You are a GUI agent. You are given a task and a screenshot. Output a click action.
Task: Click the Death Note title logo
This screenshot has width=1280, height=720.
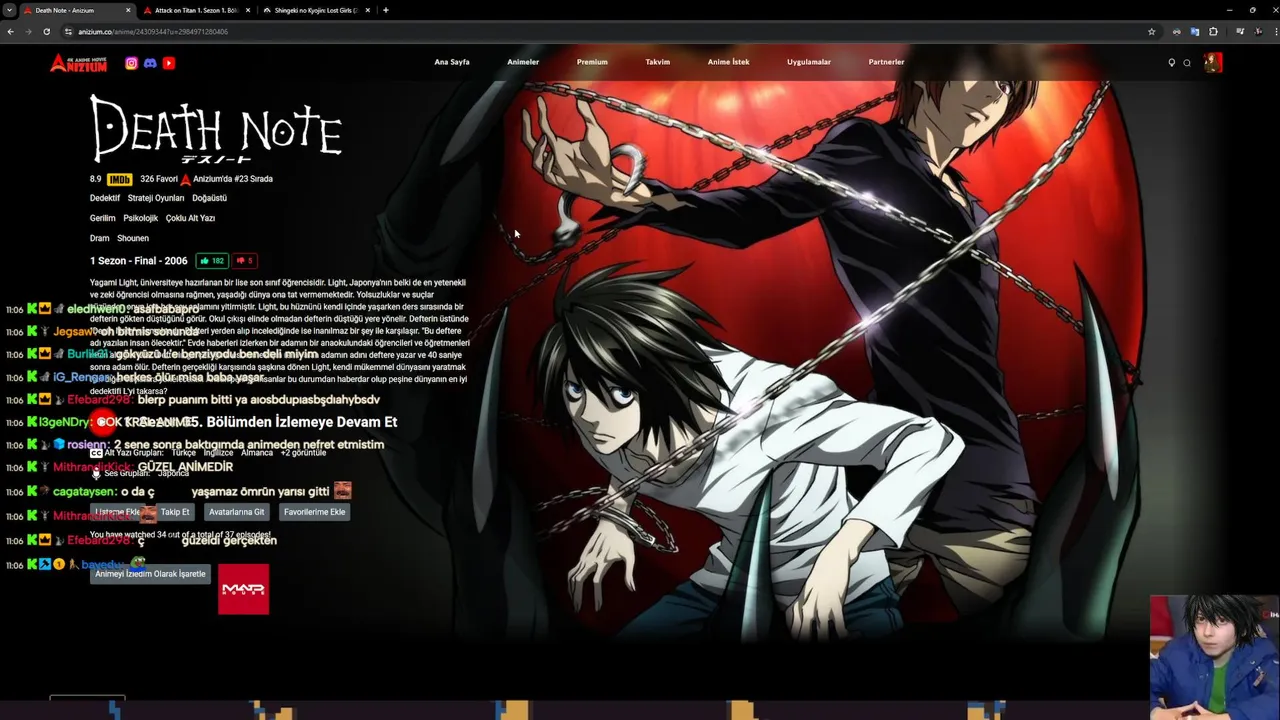click(216, 128)
